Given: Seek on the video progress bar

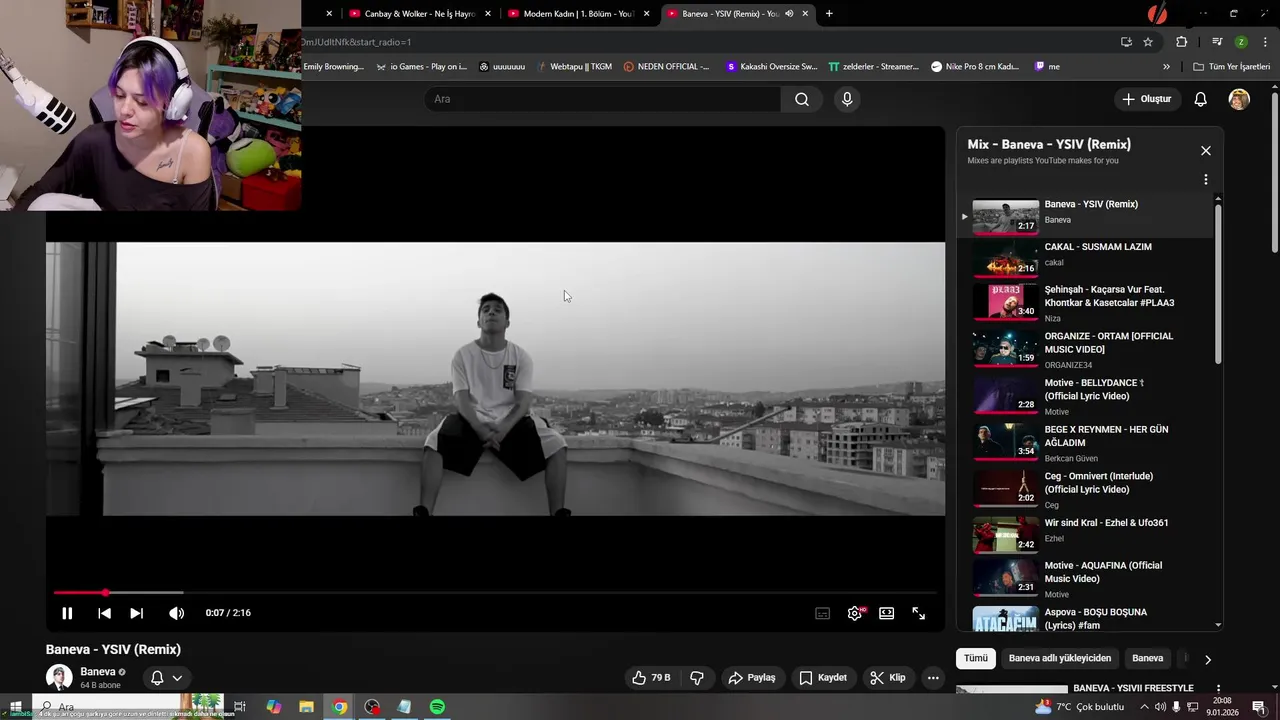Looking at the screenshot, I should click(x=495, y=593).
